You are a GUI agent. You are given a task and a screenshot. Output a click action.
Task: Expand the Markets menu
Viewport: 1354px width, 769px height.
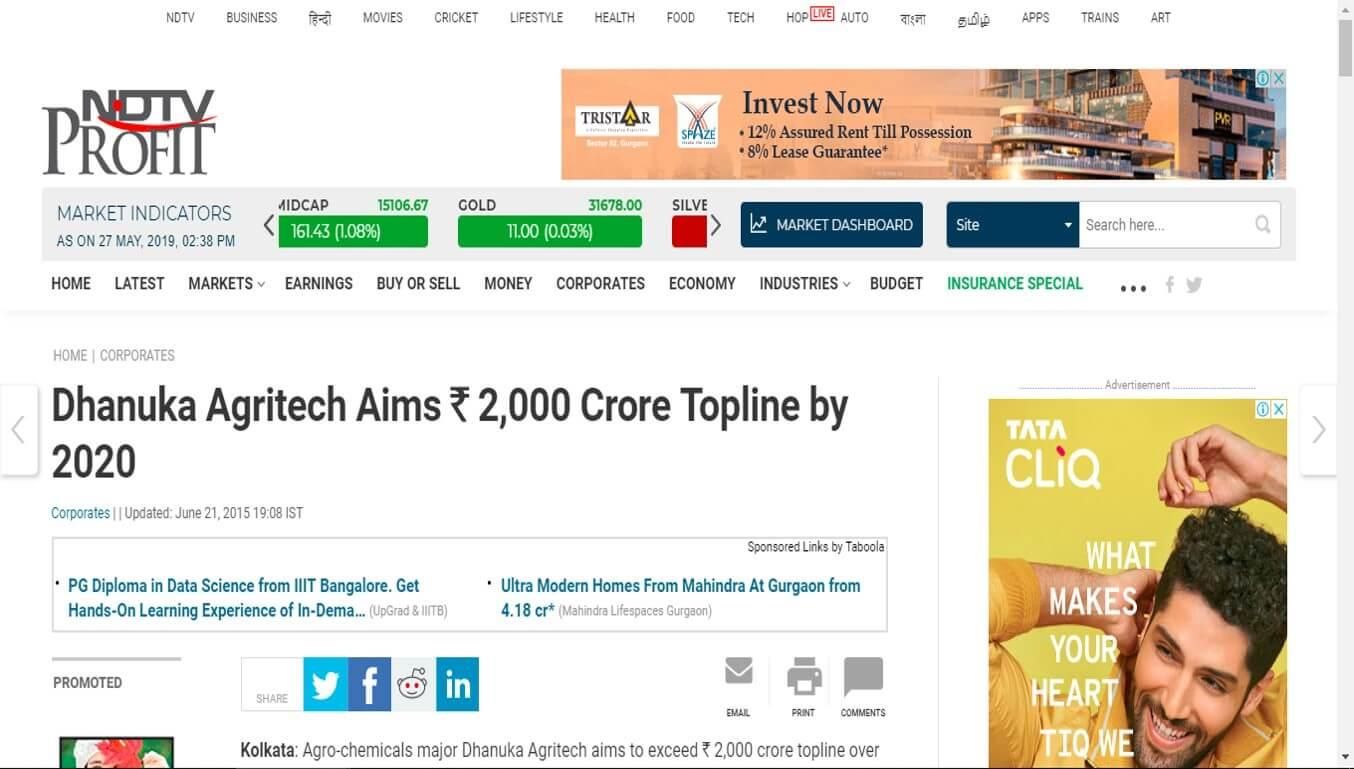click(226, 284)
